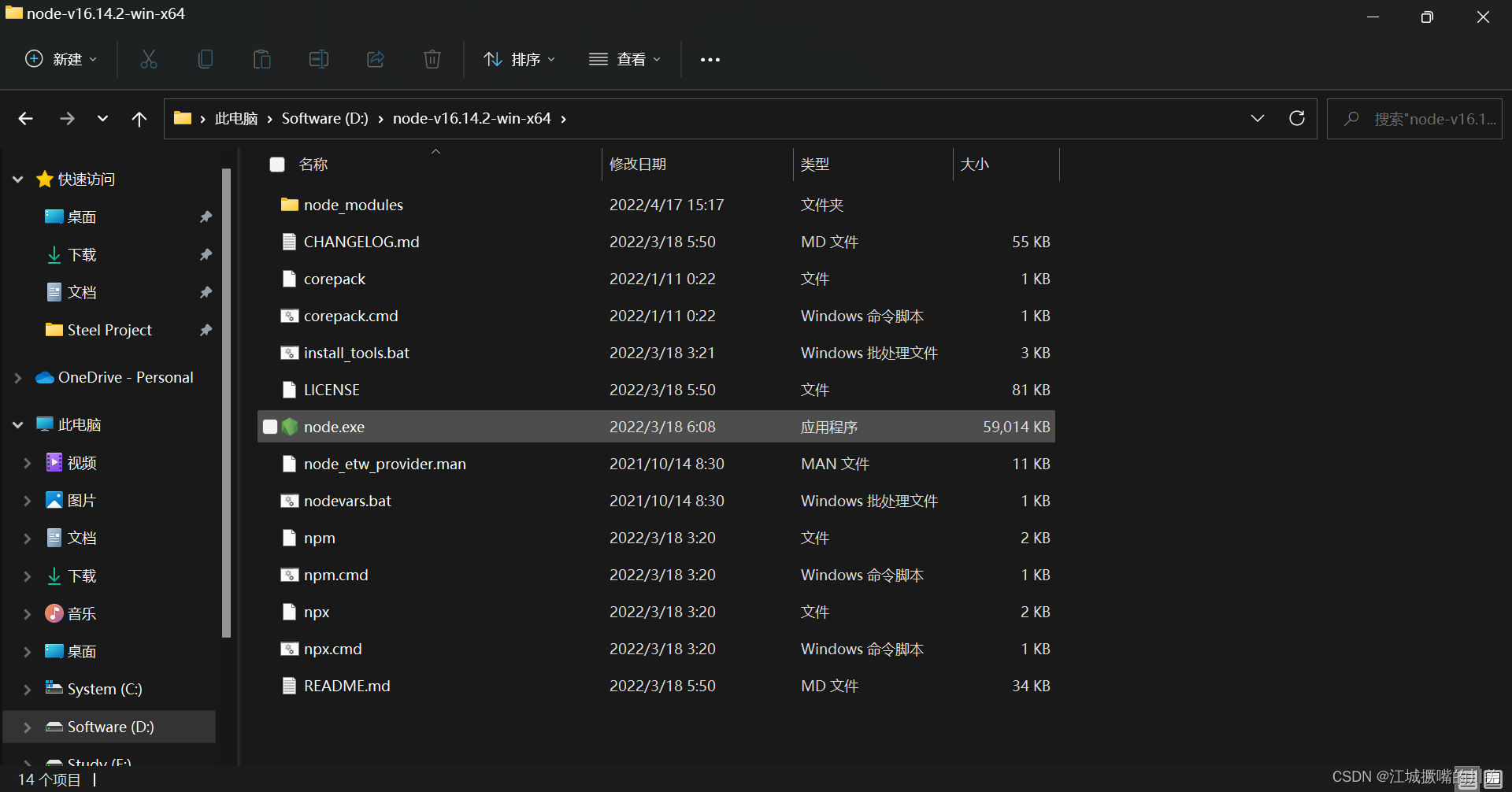Refresh the current folder view
Image resolution: width=1512 pixels, height=792 pixels.
point(1297,118)
